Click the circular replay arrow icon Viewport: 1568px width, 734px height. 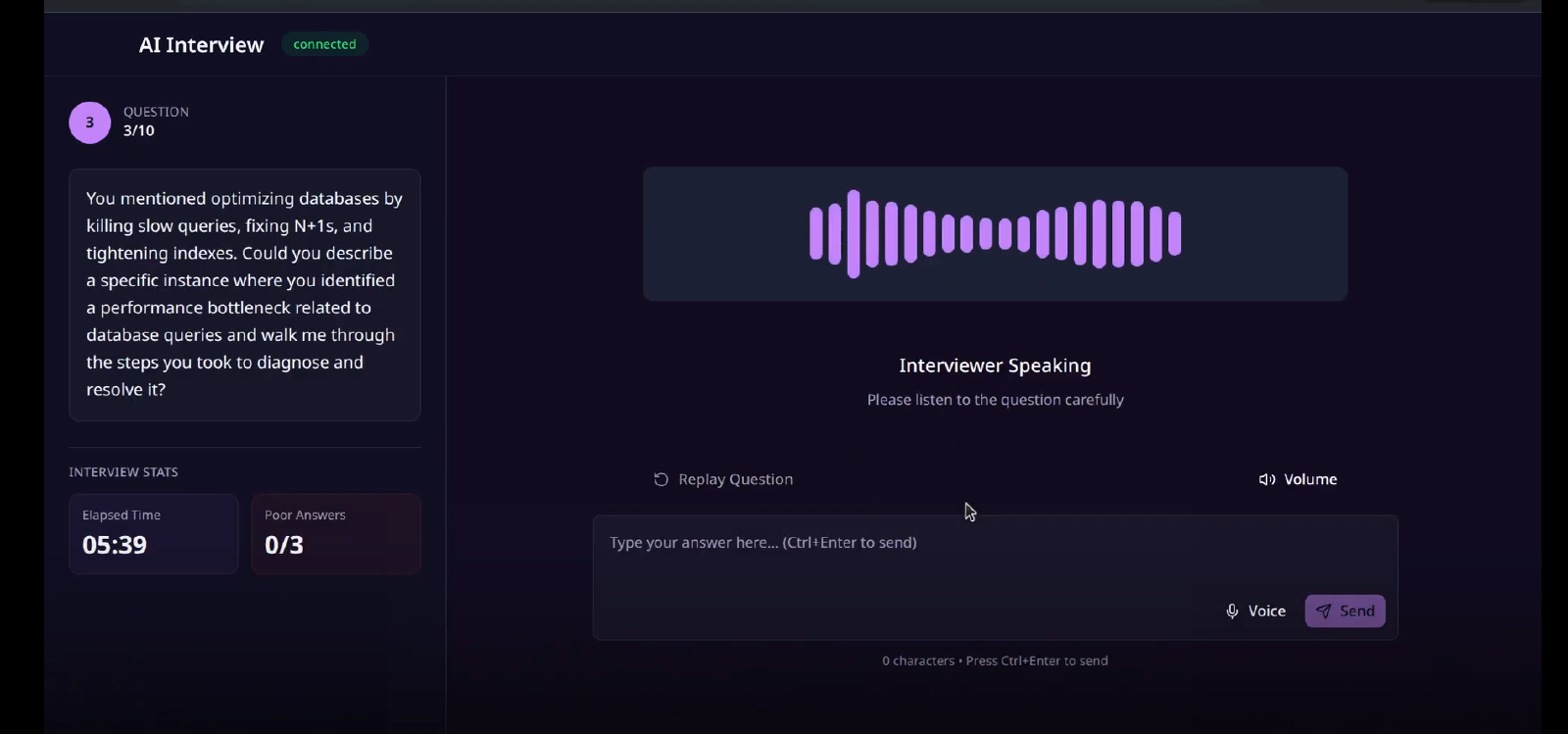(661, 479)
